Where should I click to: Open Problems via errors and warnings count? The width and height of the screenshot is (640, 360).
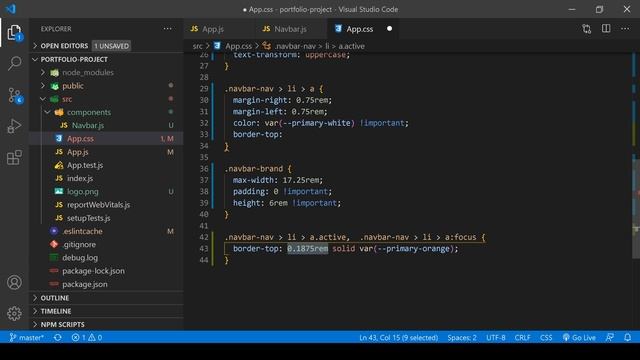[87, 338]
